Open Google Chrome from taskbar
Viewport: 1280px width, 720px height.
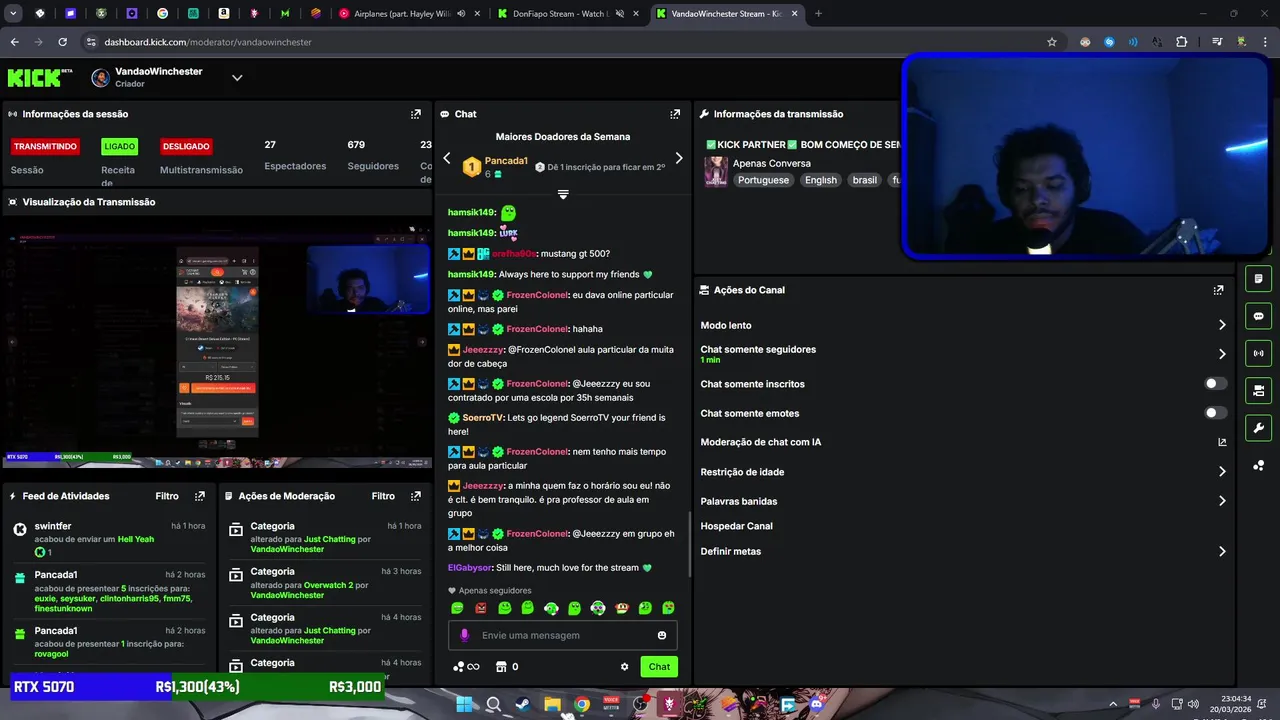click(582, 704)
